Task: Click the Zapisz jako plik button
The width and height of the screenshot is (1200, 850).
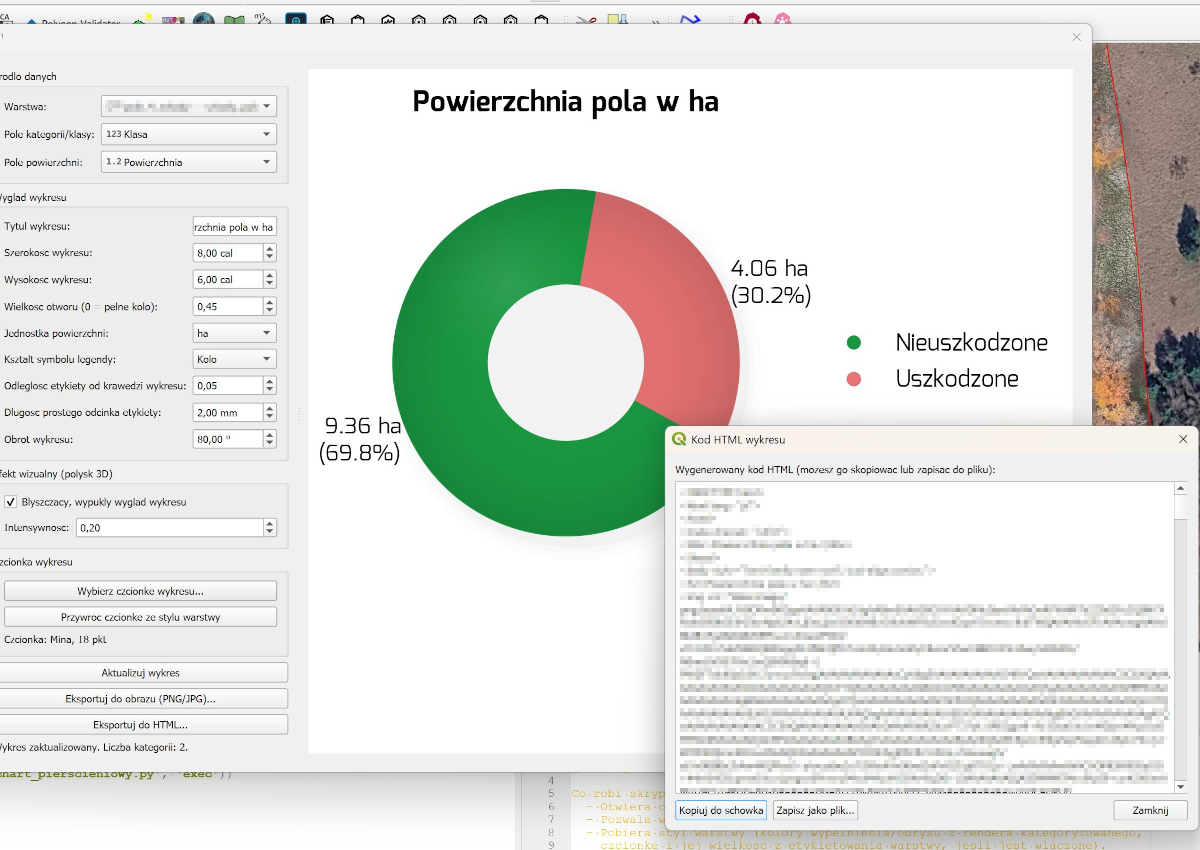Action: 815,810
